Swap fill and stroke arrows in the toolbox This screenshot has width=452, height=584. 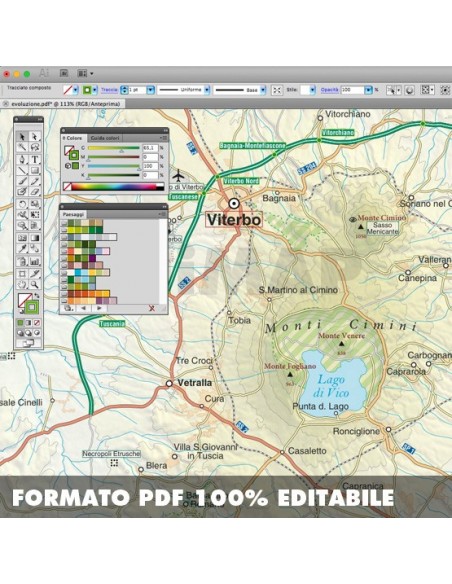coord(37,296)
